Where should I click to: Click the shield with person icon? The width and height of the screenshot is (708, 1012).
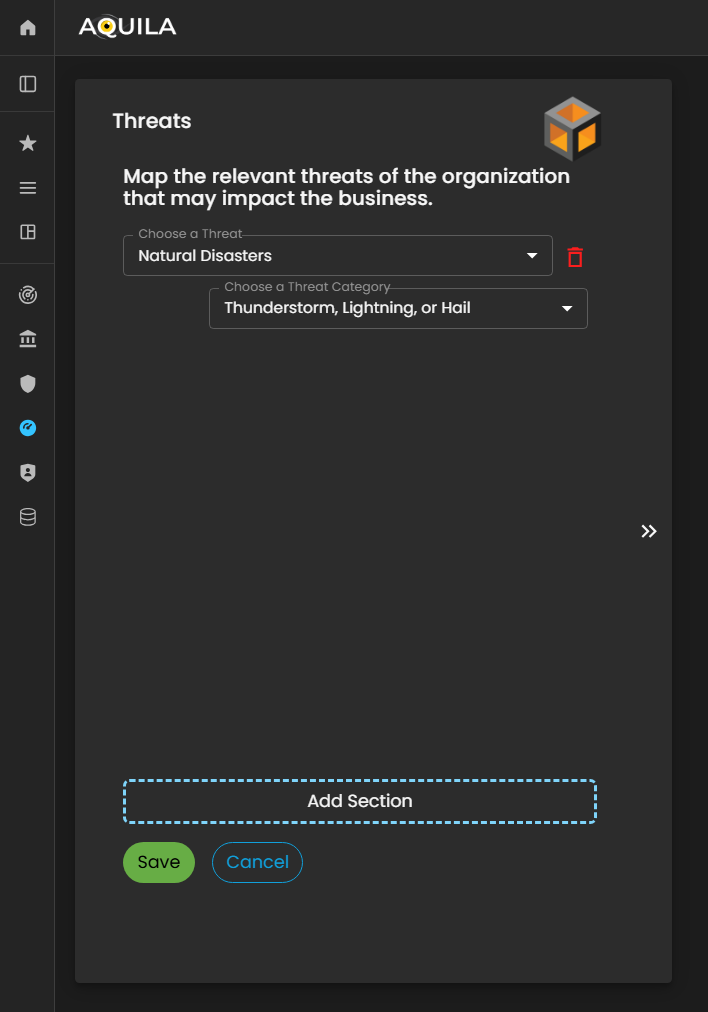pyautogui.click(x=28, y=473)
